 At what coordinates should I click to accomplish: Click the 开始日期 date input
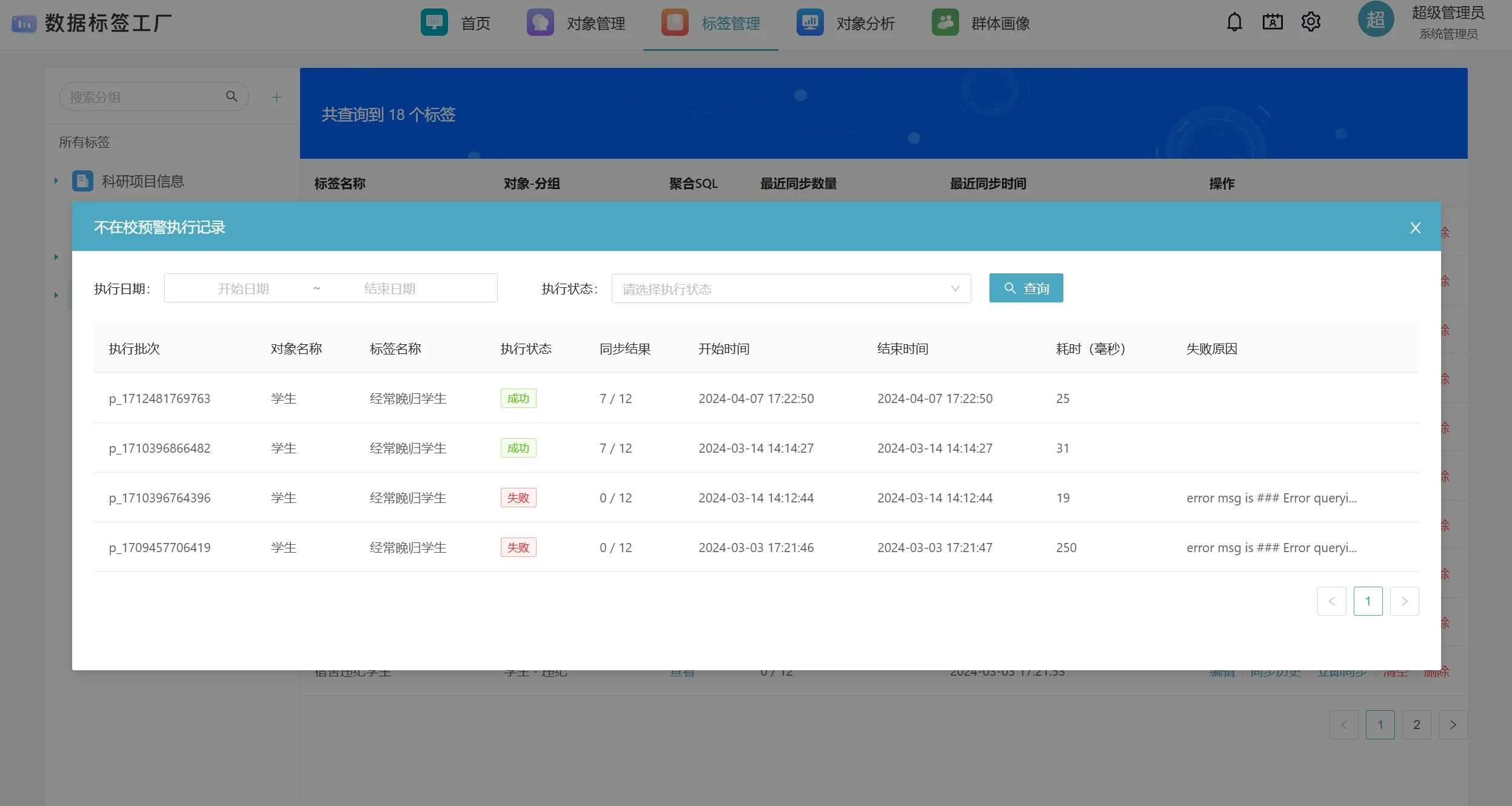pos(243,288)
